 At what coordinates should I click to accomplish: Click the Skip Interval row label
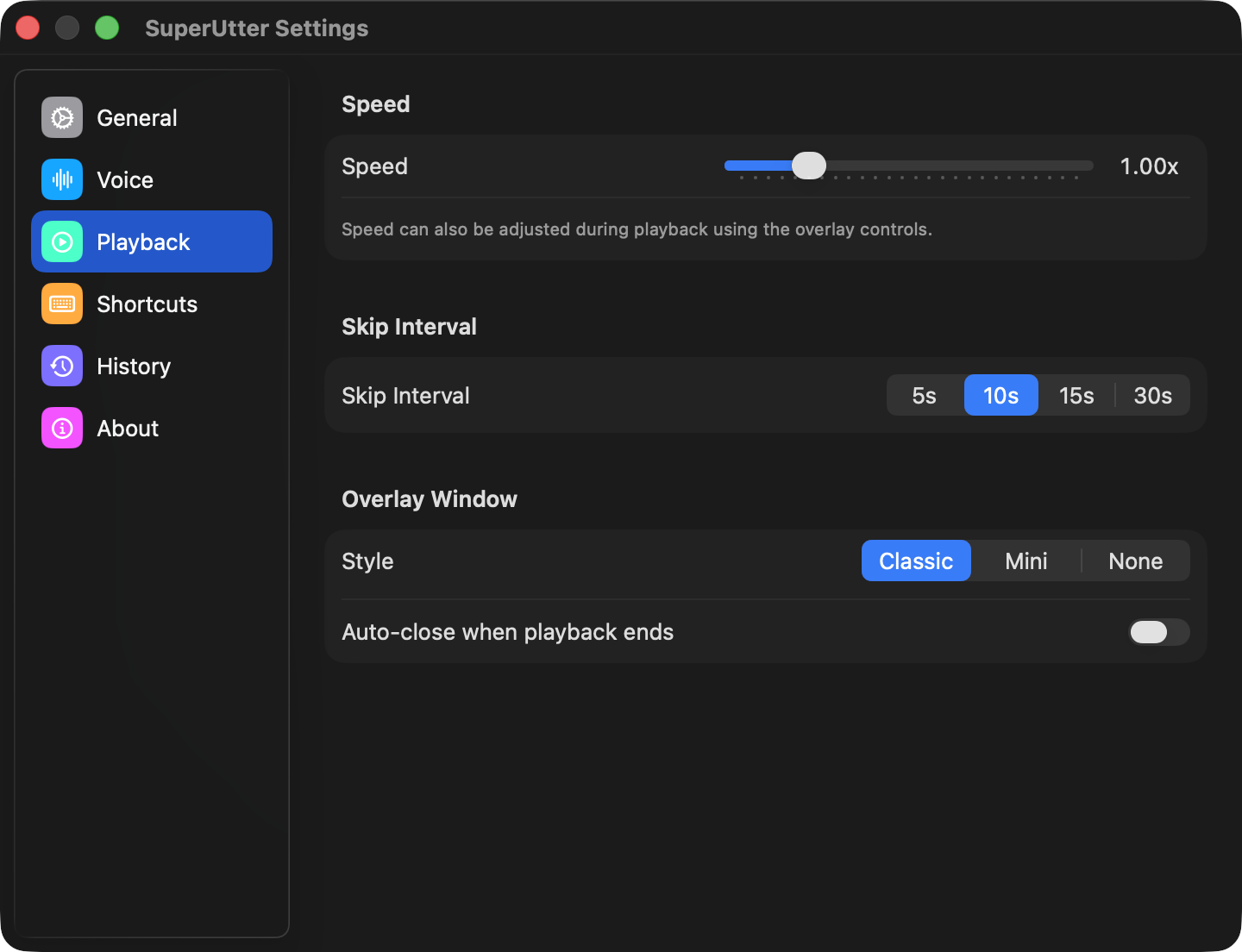pyautogui.click(x=405, y=396)
